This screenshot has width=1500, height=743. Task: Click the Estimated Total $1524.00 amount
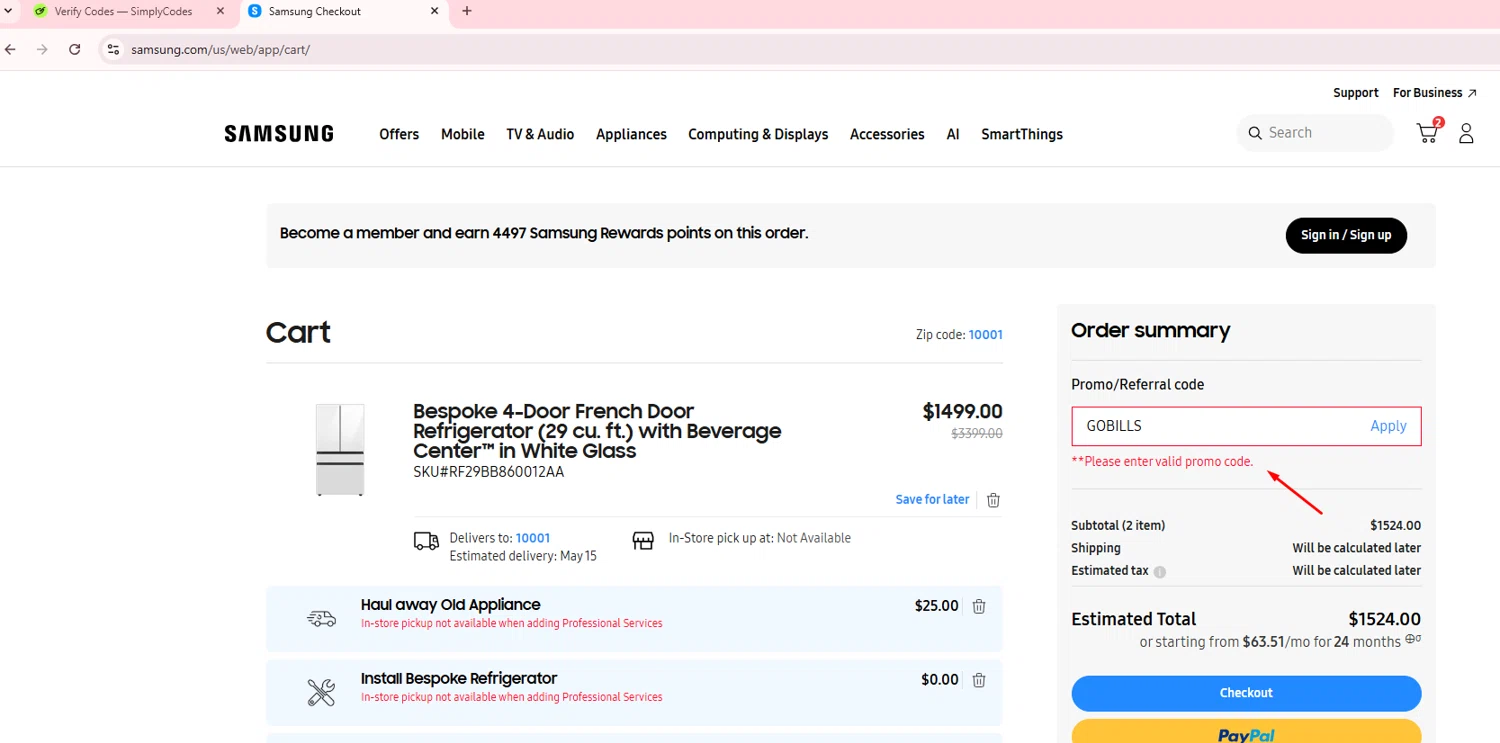(x=1384, y=619)
